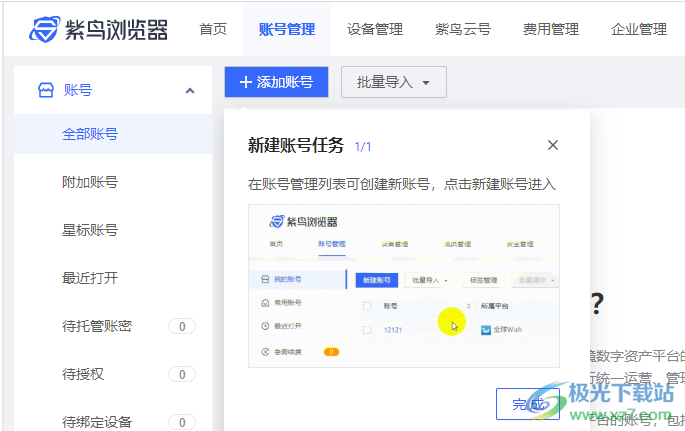Open the 批量导入 dropdown
The height and width of the screenshot is (431, 685).
tap(394, 82)
